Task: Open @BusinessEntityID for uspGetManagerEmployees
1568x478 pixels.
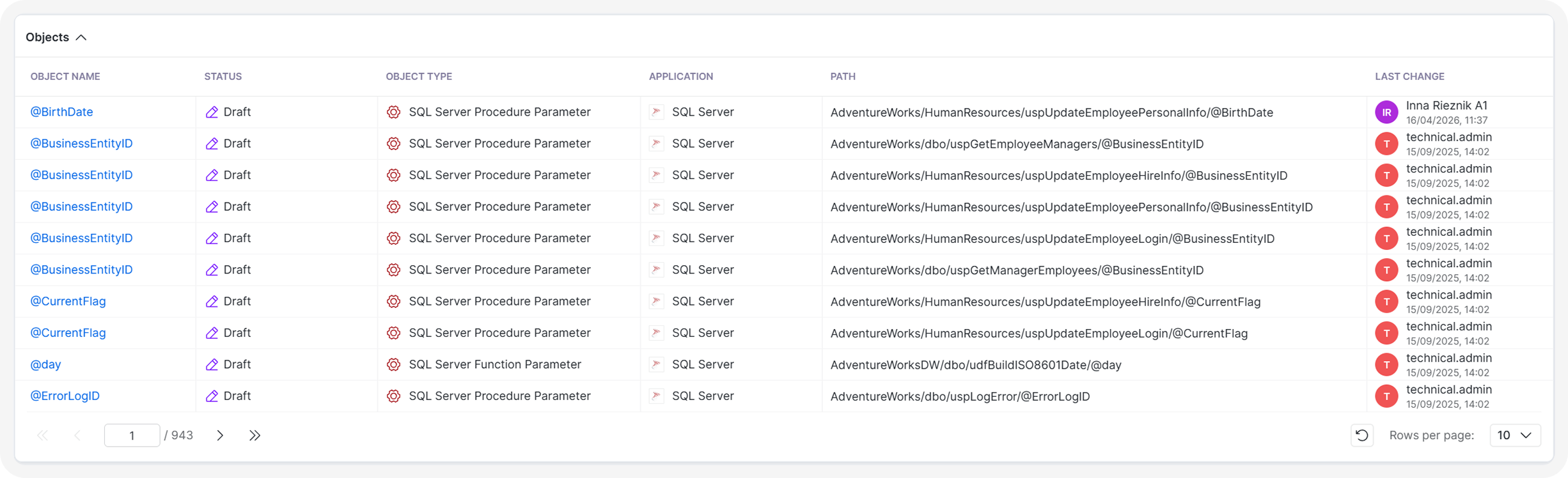Action: [81, 270]
